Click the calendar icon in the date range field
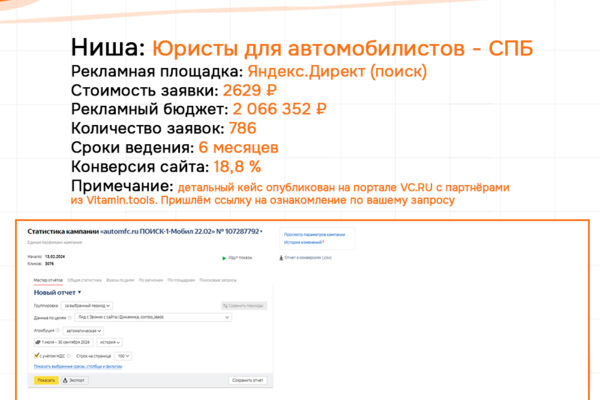 [x=38, y=342]
